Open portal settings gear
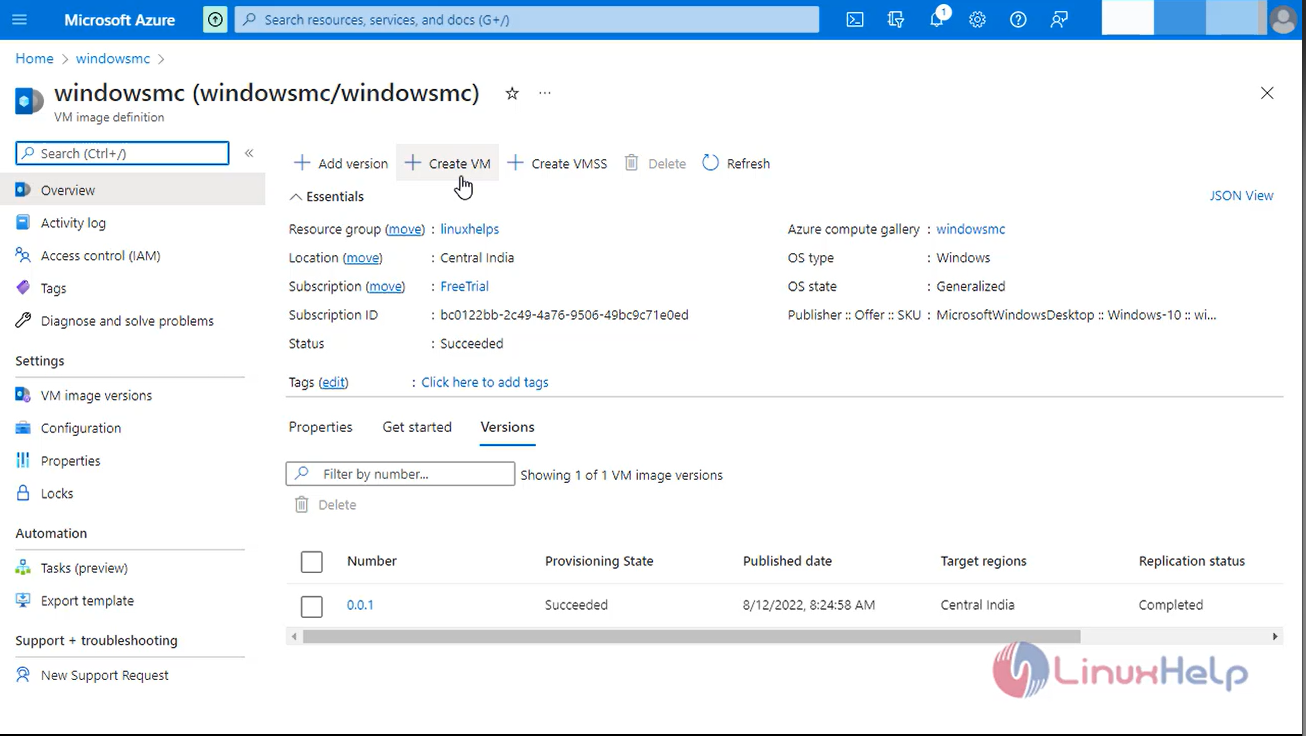 977,19
